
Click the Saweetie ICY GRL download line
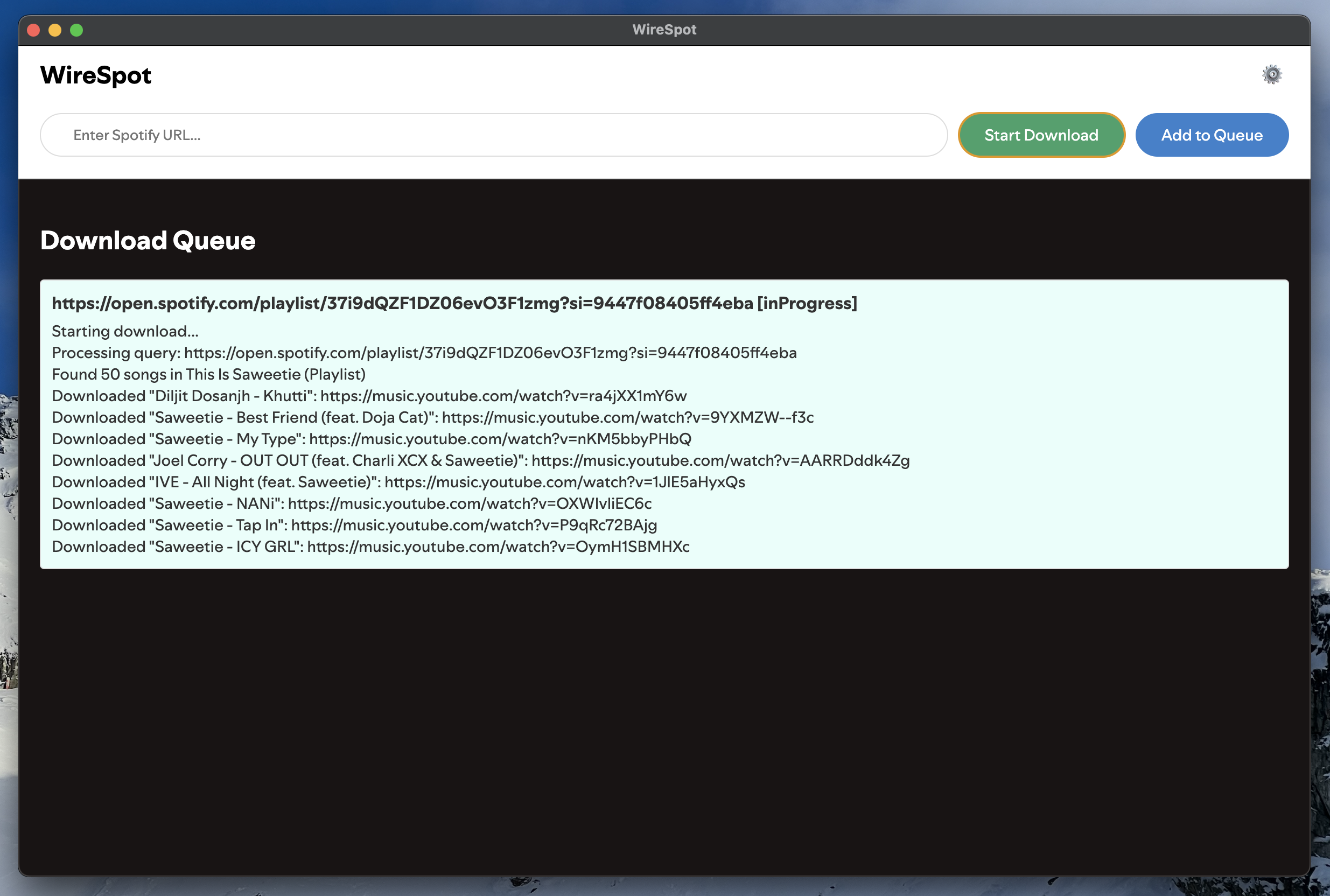click(370, 547)
